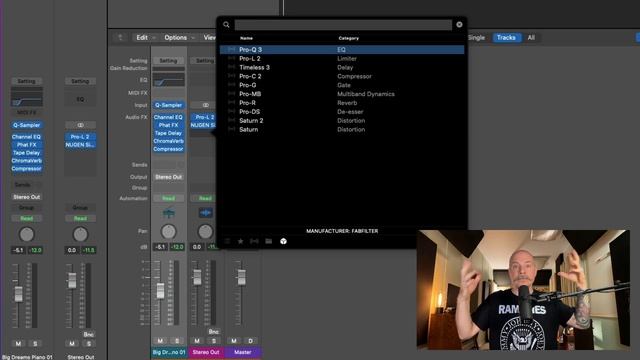Click the up-arrow icon left of Edit

point(120,38)
